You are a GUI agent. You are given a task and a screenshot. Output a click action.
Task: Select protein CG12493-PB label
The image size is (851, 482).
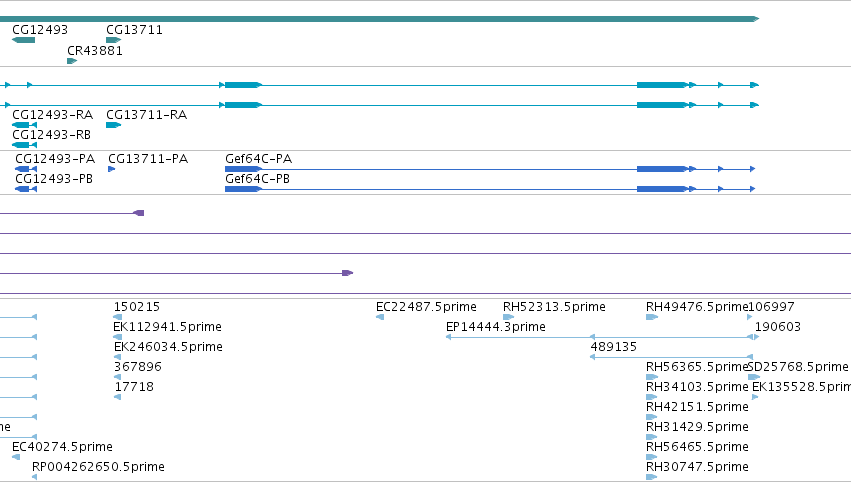tap(54, 179)
